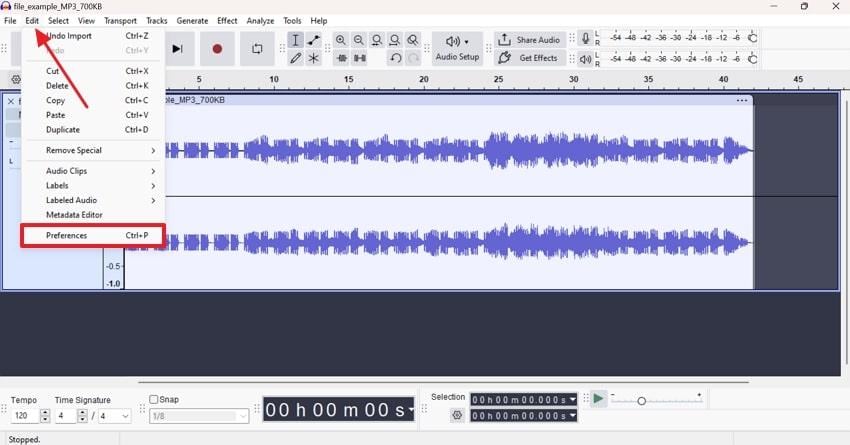Choose Undo Import from Edit menu

click(93, 36)
